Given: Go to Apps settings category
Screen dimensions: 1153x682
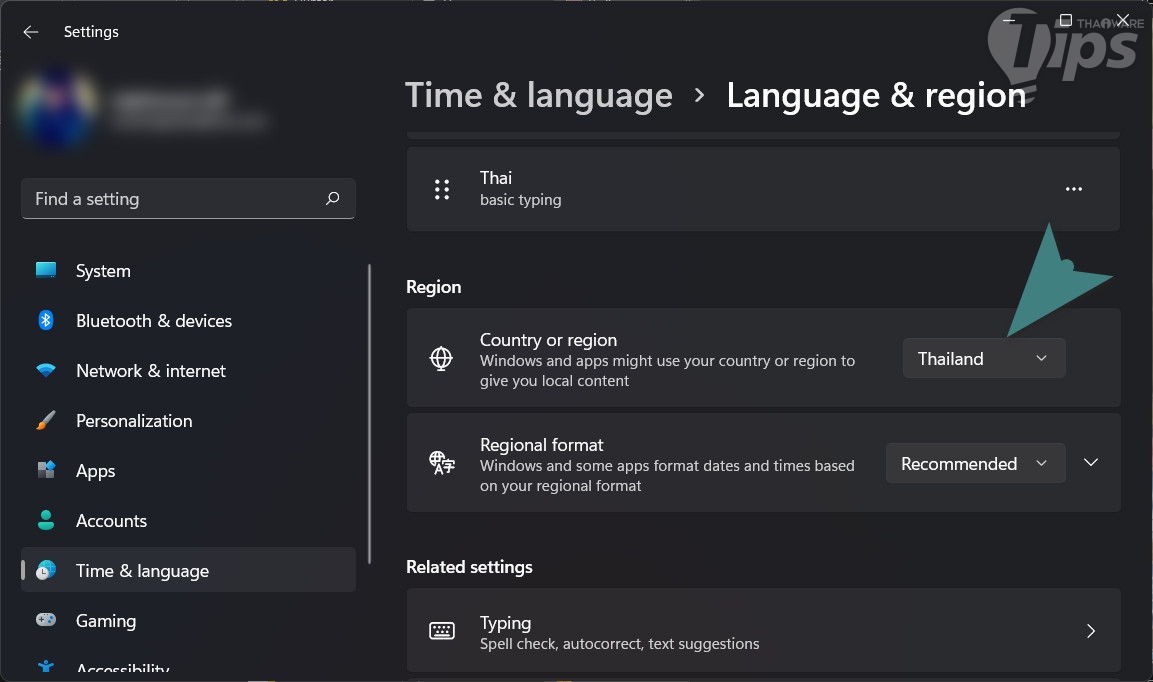Looking at the screenshot, I should [x=96, y=471].
